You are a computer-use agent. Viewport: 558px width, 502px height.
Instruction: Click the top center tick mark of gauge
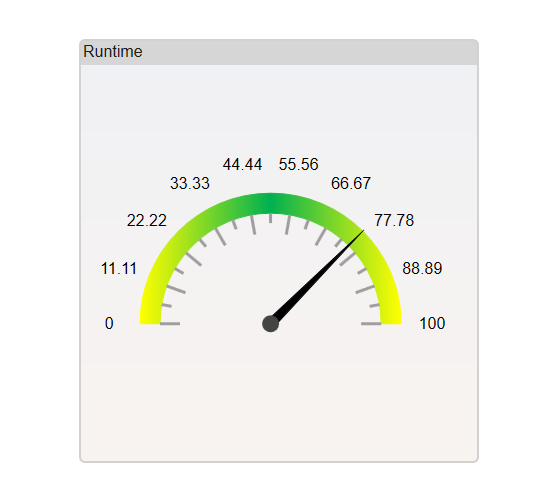click(270, 218)
